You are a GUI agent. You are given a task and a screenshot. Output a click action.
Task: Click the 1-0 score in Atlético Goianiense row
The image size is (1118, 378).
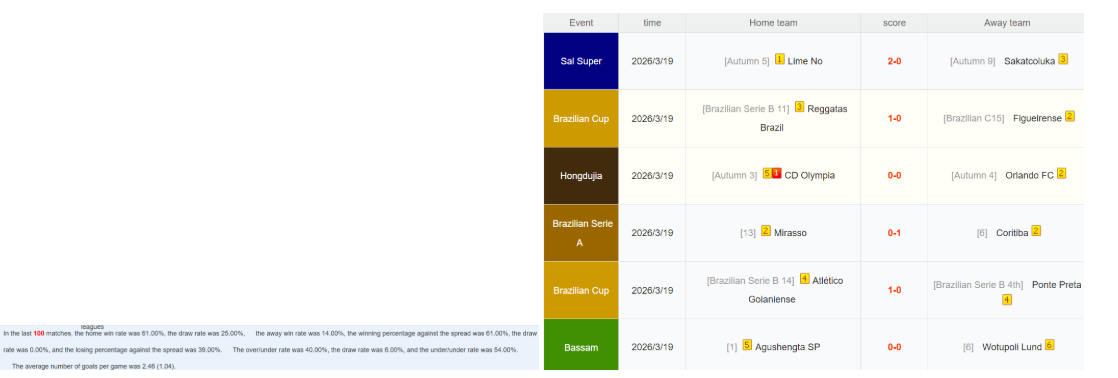click(894, 290)
